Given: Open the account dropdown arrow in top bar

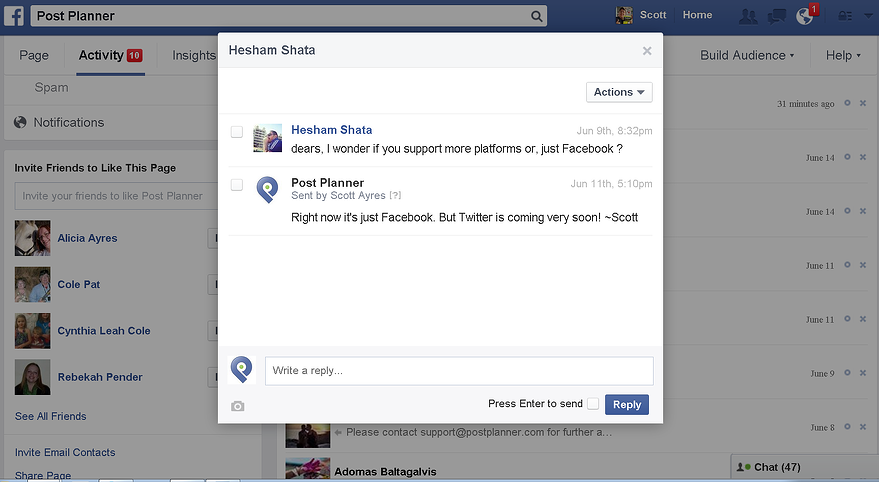Looking at the screenshot, I should (868, 16).
